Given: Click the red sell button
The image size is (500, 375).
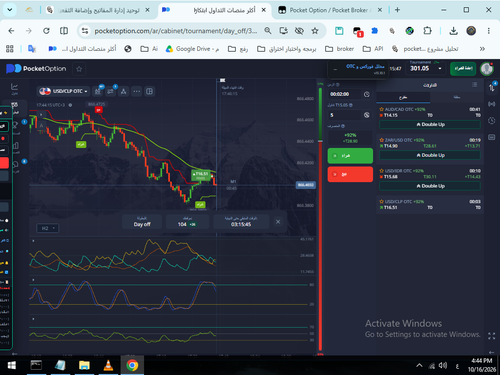Looking at the screenshot, I should click(x=350, y=174).
